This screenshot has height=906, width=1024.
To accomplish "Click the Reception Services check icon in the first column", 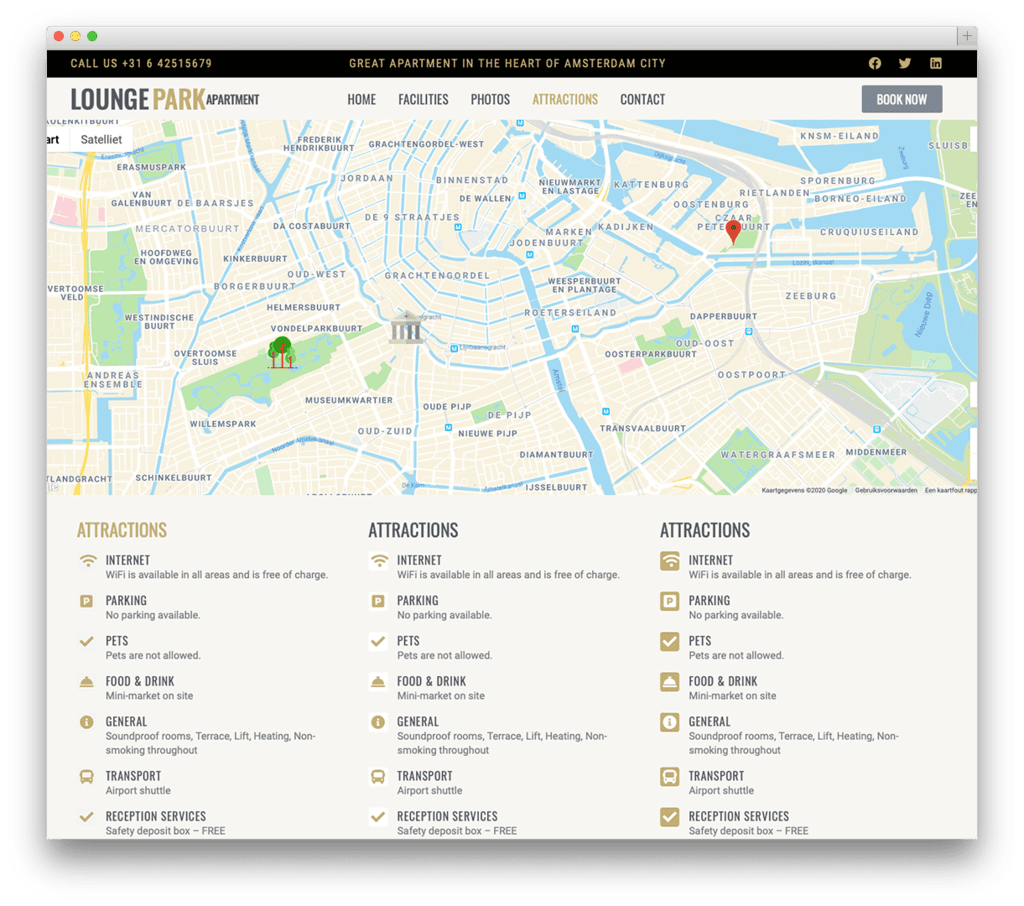I will pos(86,817).
